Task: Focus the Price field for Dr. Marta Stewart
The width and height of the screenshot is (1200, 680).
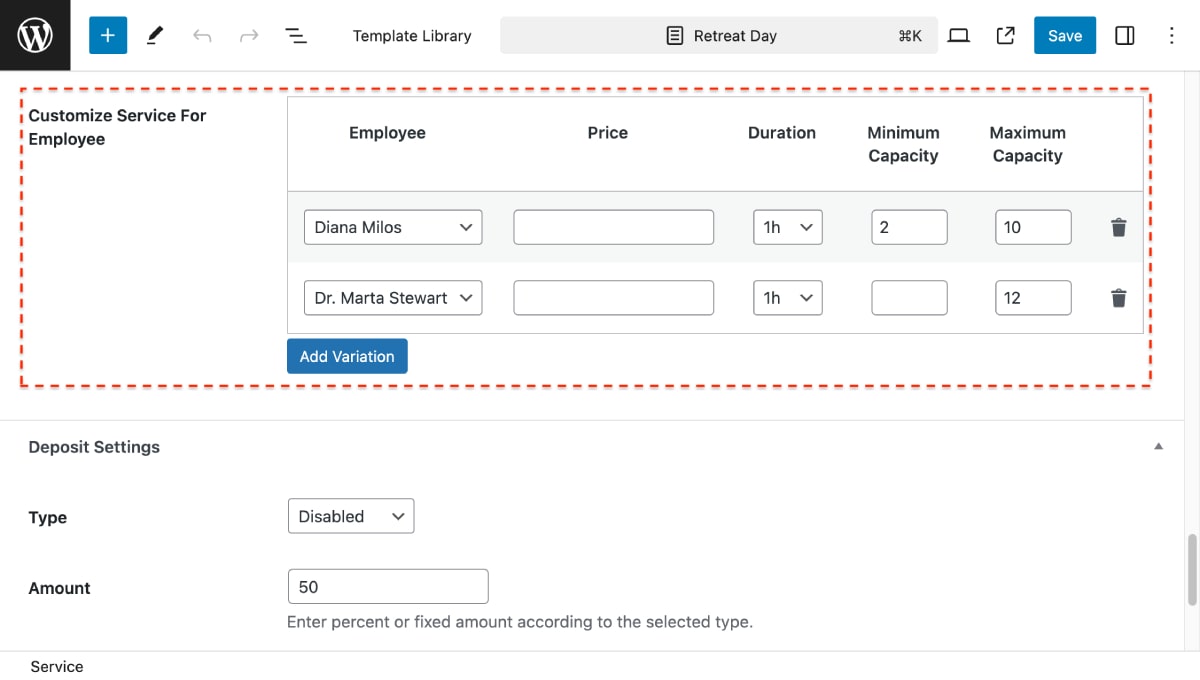Action: 614,298
